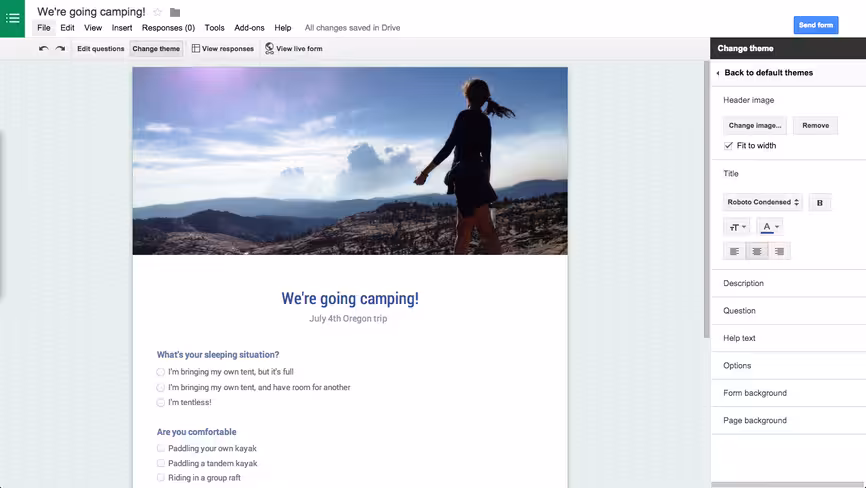Click the Change theme toolbar button
The width and height of the screenshot is (866, 488).
click(x=156, y=49)
